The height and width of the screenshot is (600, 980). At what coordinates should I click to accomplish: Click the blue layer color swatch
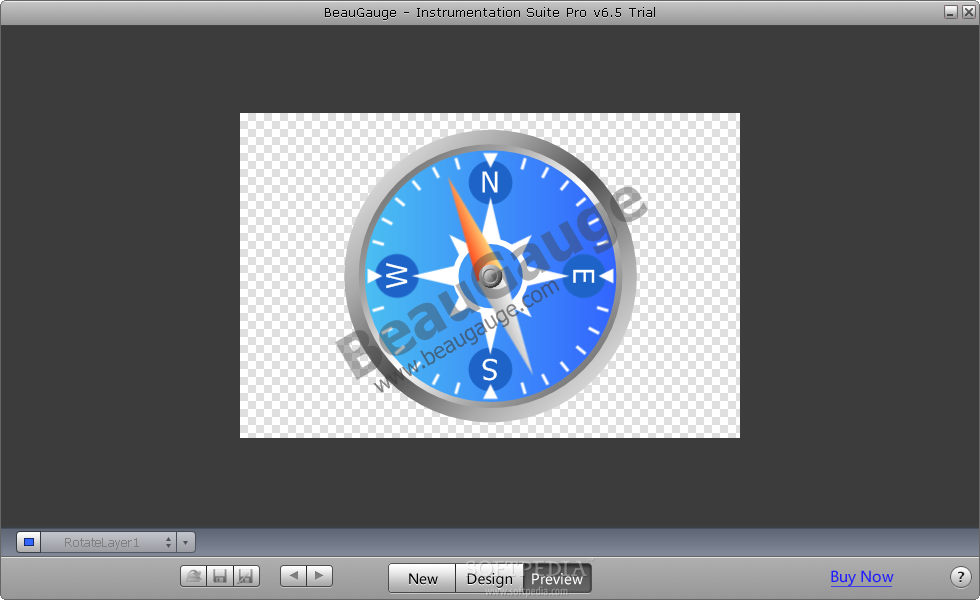[x=29, y=542]
